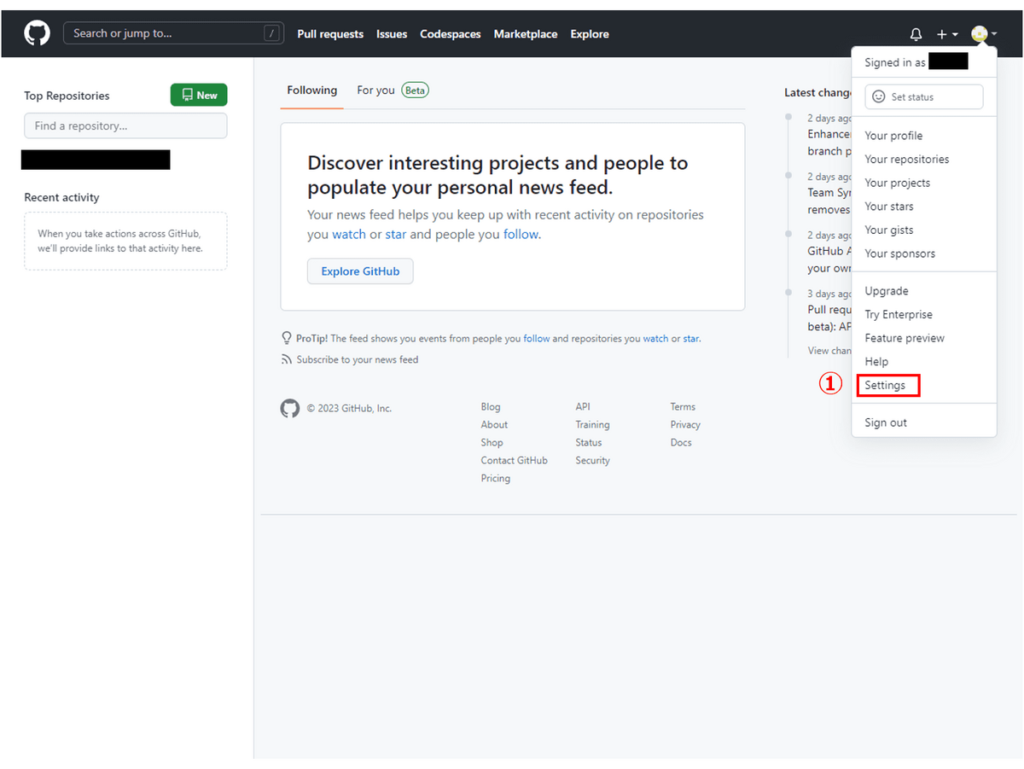Image resolution: width=1024 pixels, height=769 pixels.
Task: Focus the Find a repository field
Action: click(125, 125)
